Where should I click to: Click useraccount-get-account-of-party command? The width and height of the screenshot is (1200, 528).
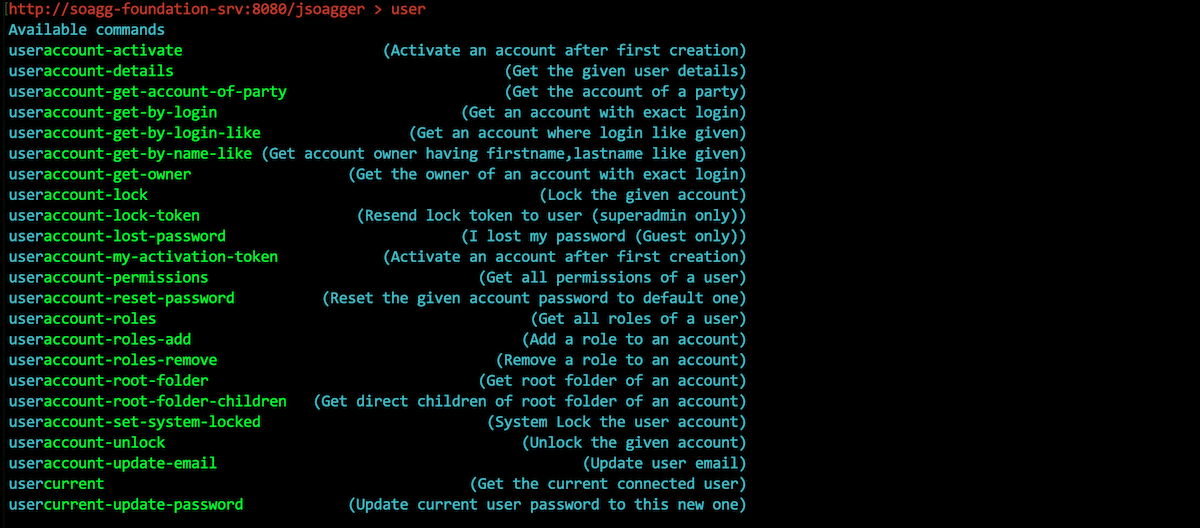click(x=147, y=92)
